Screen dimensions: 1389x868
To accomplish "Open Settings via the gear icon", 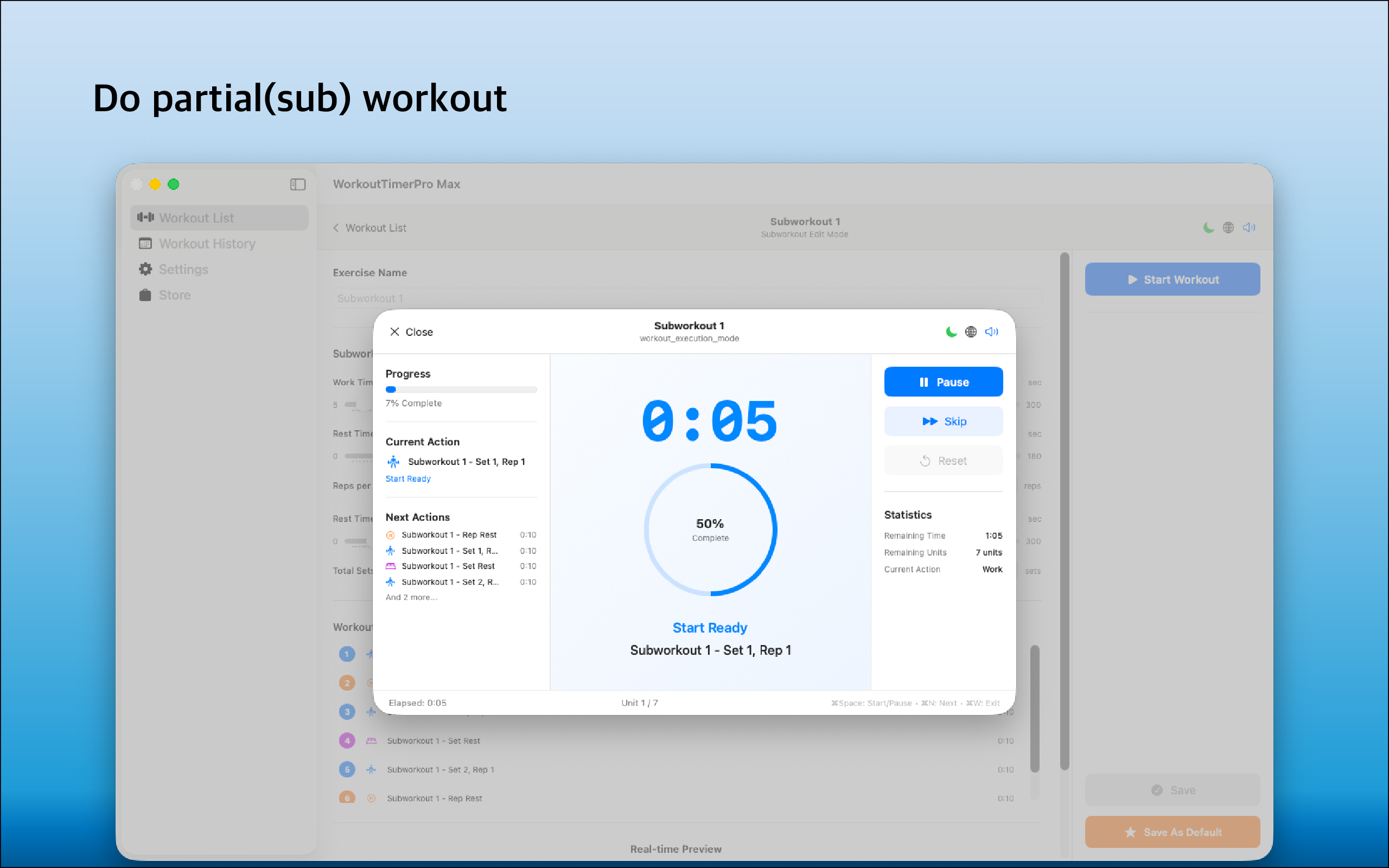I will [x=145, y=269].
